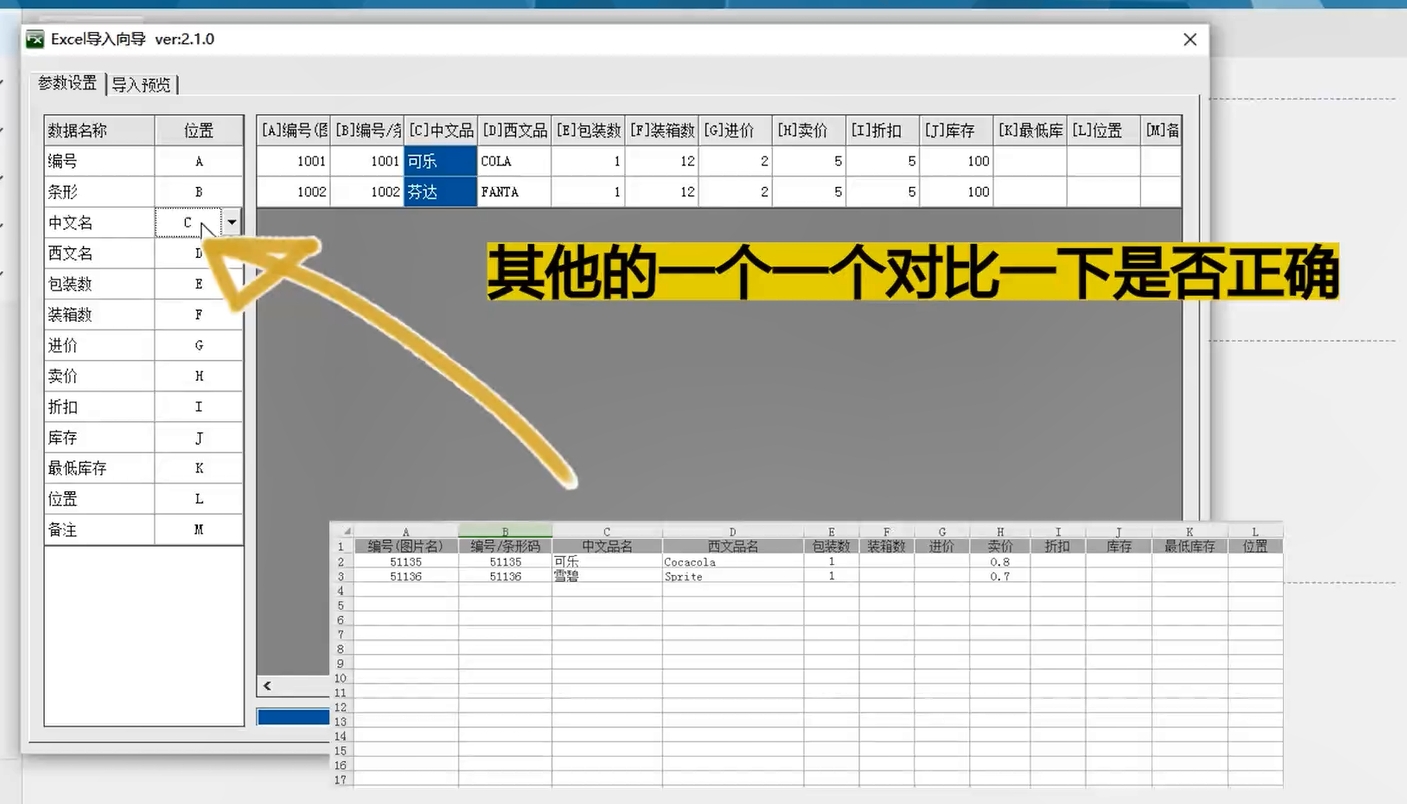Click the [A]编号 preview column header
Screen dimensions: 1407x804
click(x=294, y=130)
